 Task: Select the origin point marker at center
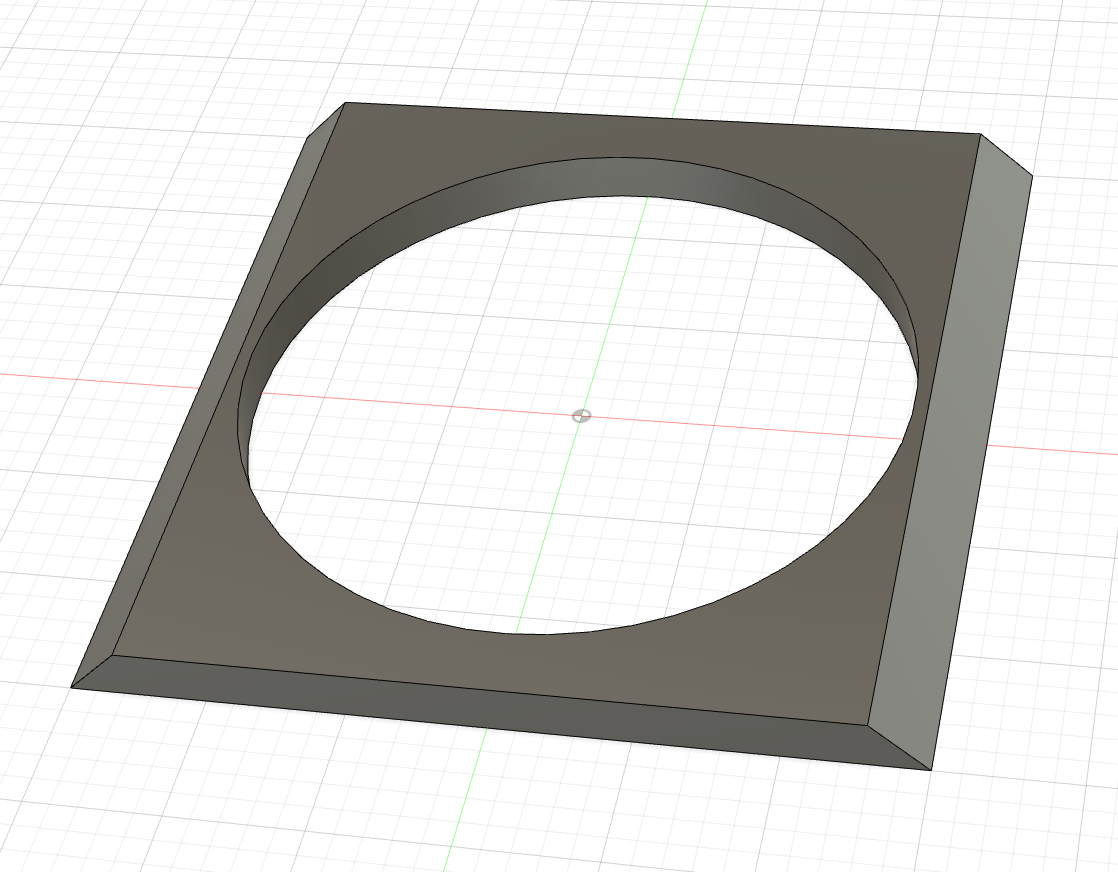(x=582, y=416)
